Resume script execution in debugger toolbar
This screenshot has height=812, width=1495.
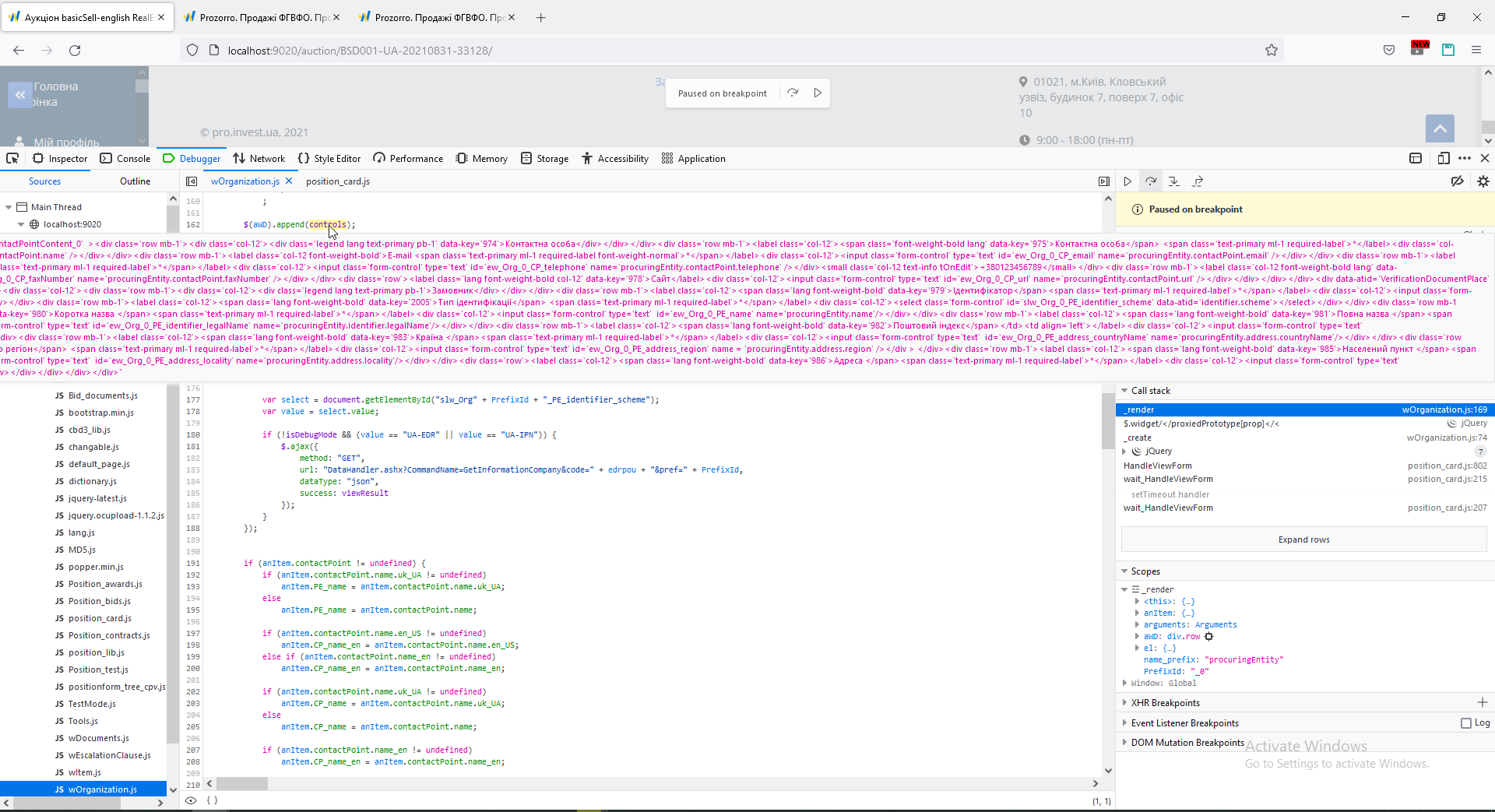click(1127, 181)
